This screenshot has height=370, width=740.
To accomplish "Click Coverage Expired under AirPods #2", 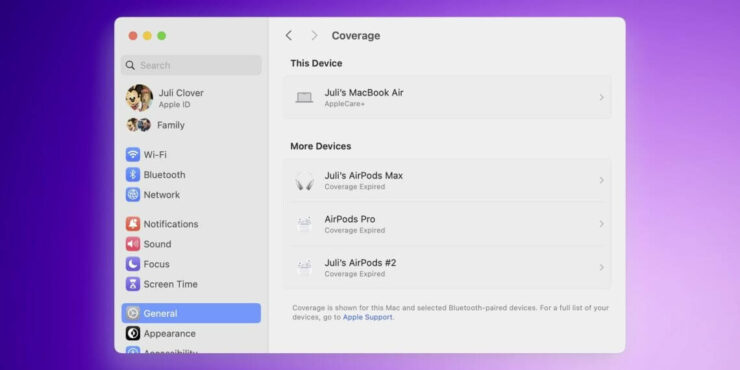I will [x=354, y=274].
